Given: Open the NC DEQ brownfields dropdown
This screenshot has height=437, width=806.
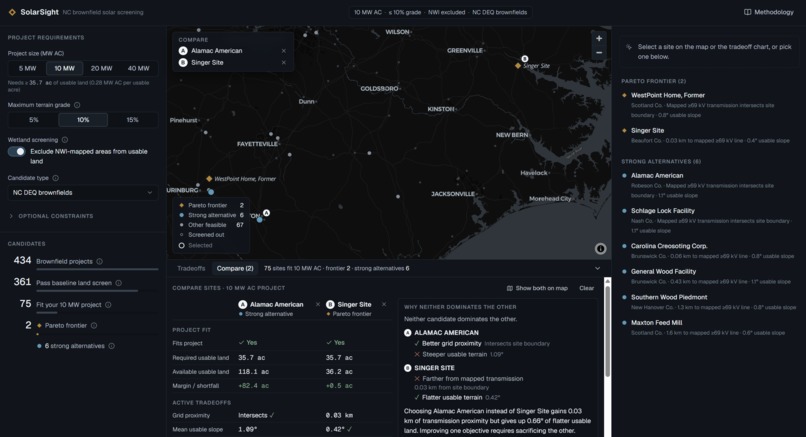Looking at the screenshot, I should (83, 193).
